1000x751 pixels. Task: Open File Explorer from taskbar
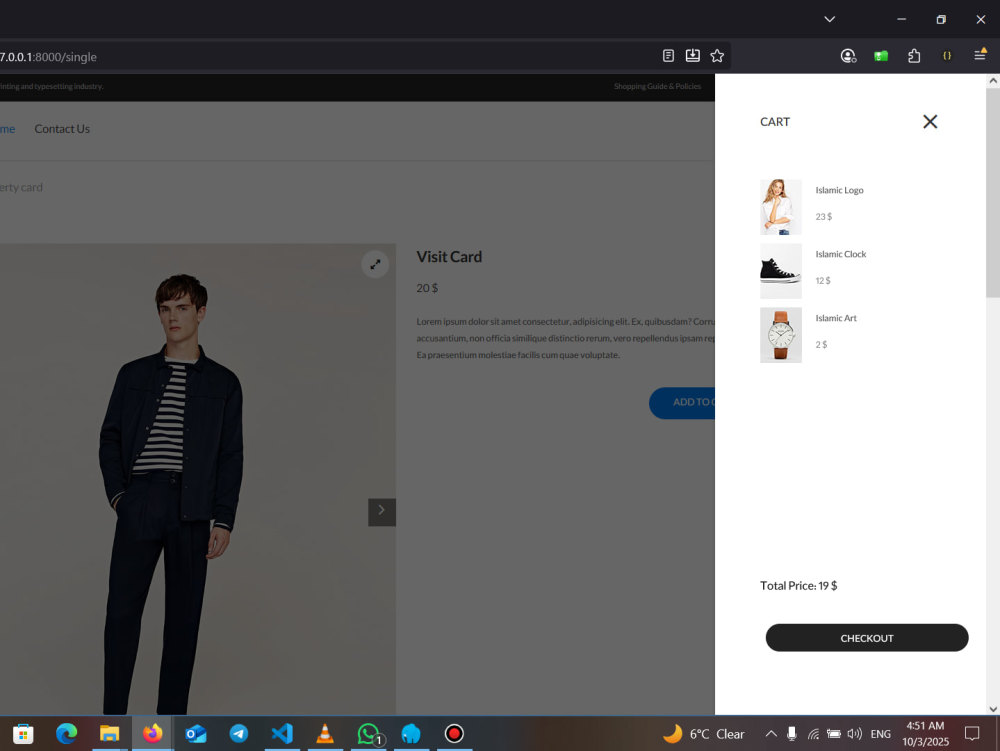109,734
